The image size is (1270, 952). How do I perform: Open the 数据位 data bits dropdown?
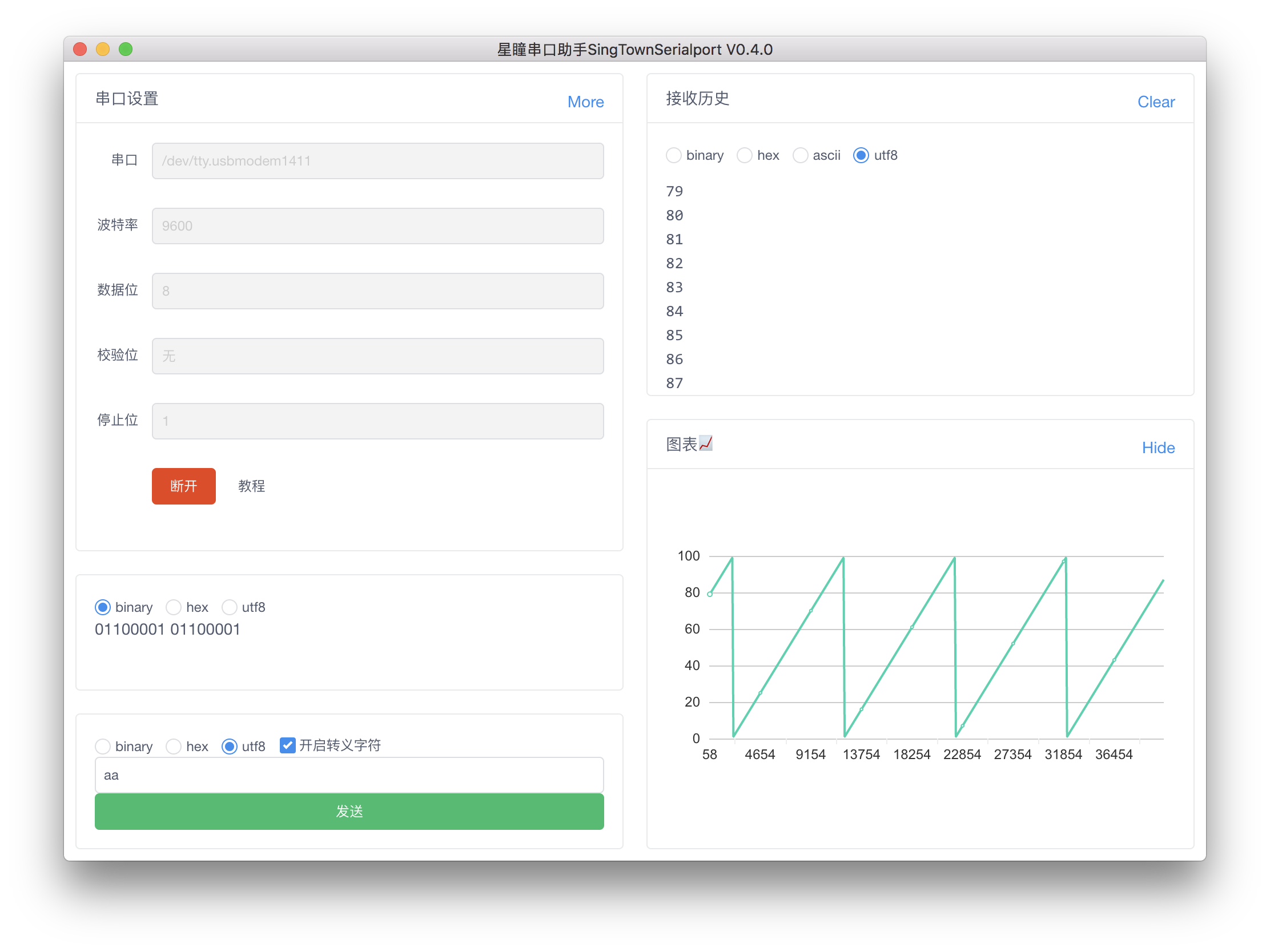coord(377,291)
